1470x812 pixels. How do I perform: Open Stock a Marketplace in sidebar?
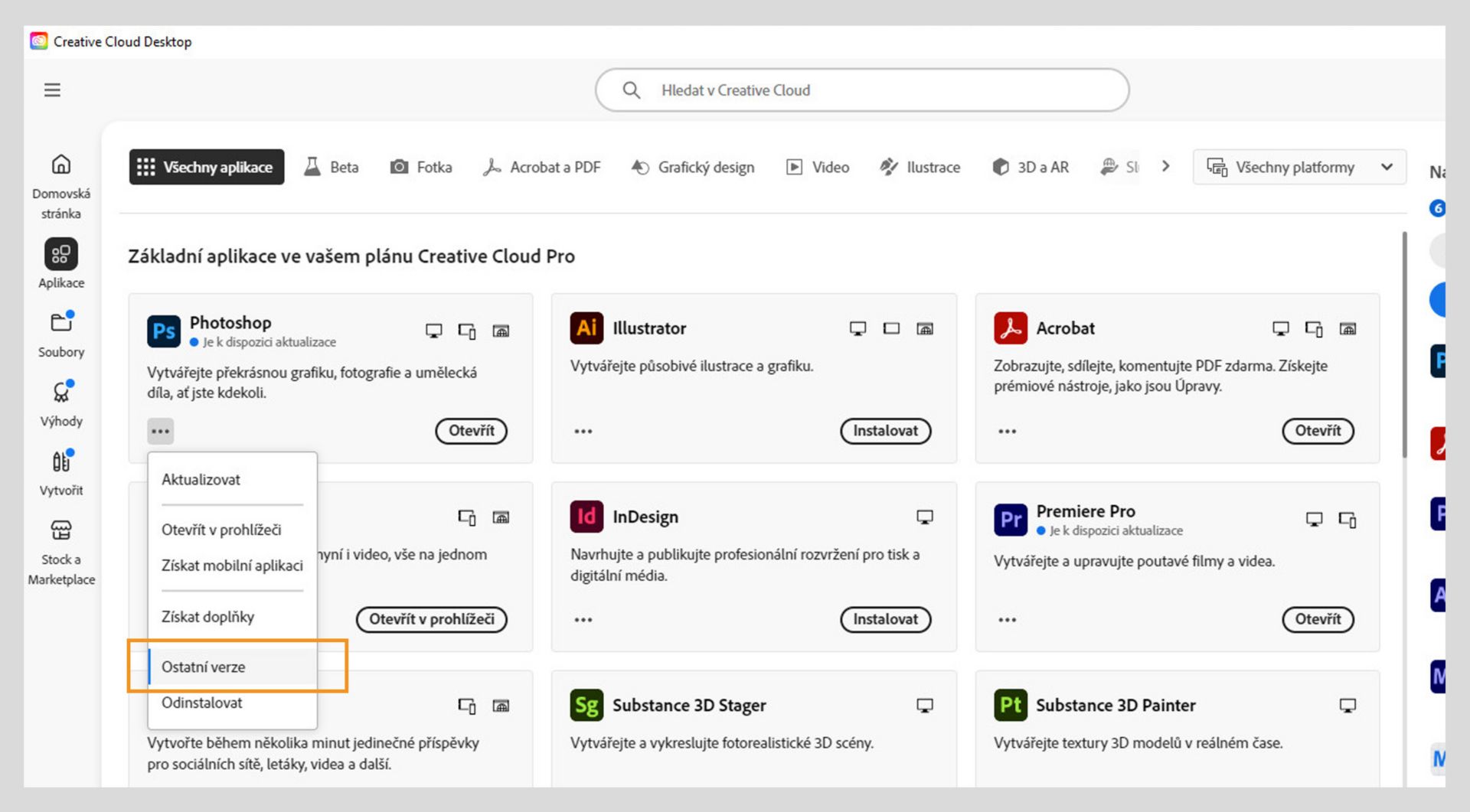61,551
